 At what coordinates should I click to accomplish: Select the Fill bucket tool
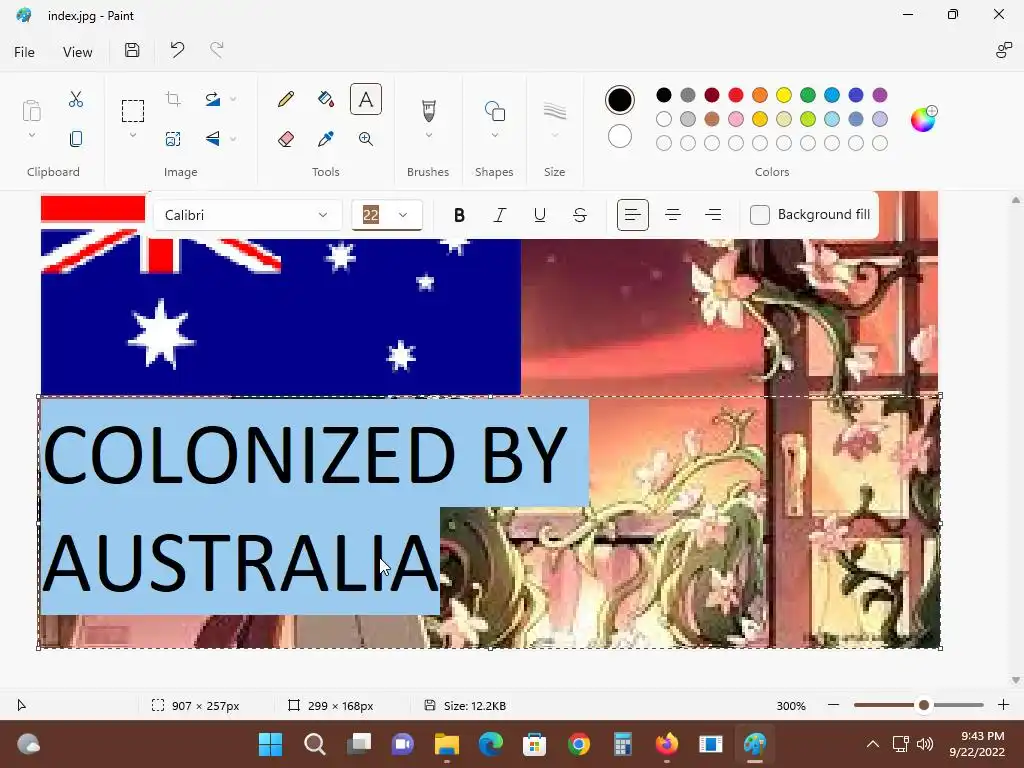click(x=325, y=99)
